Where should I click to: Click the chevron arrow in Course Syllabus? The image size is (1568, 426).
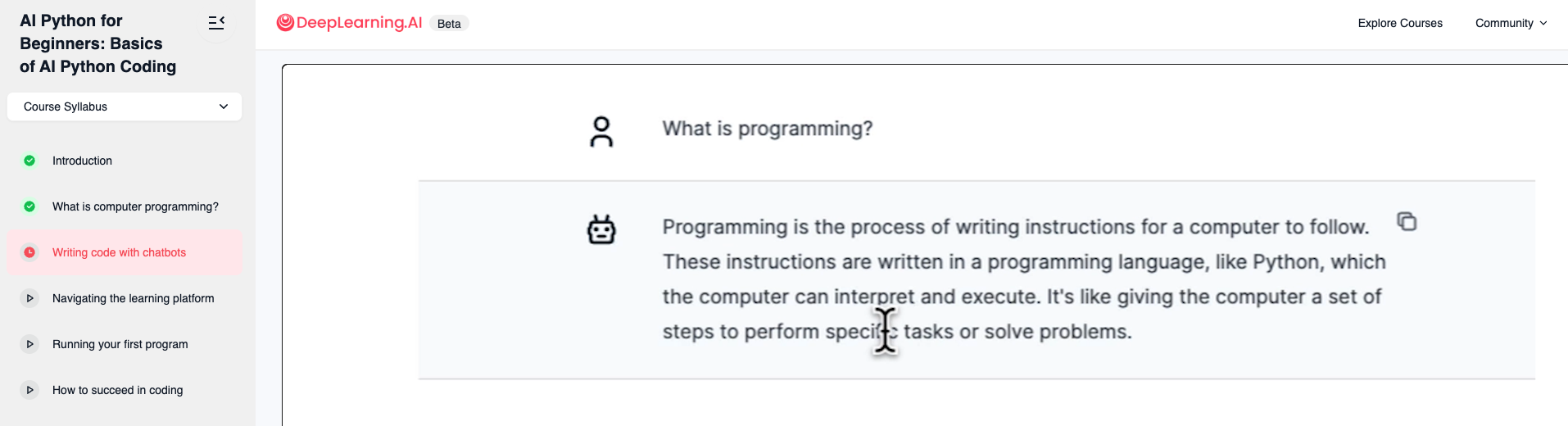point(224,106)
